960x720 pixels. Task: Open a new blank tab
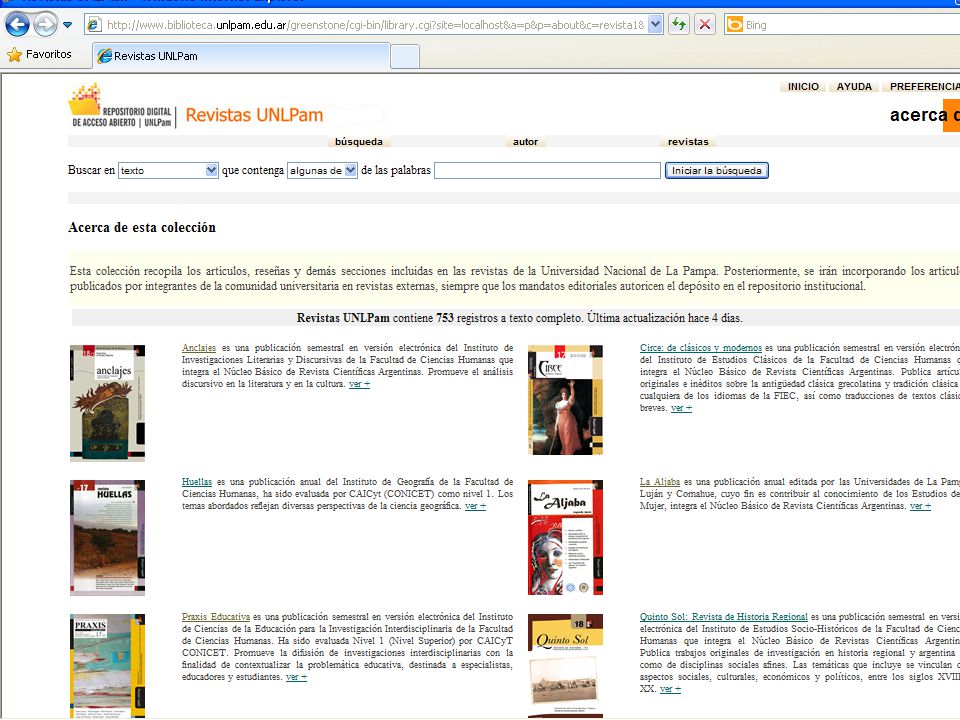pos(405,56)
